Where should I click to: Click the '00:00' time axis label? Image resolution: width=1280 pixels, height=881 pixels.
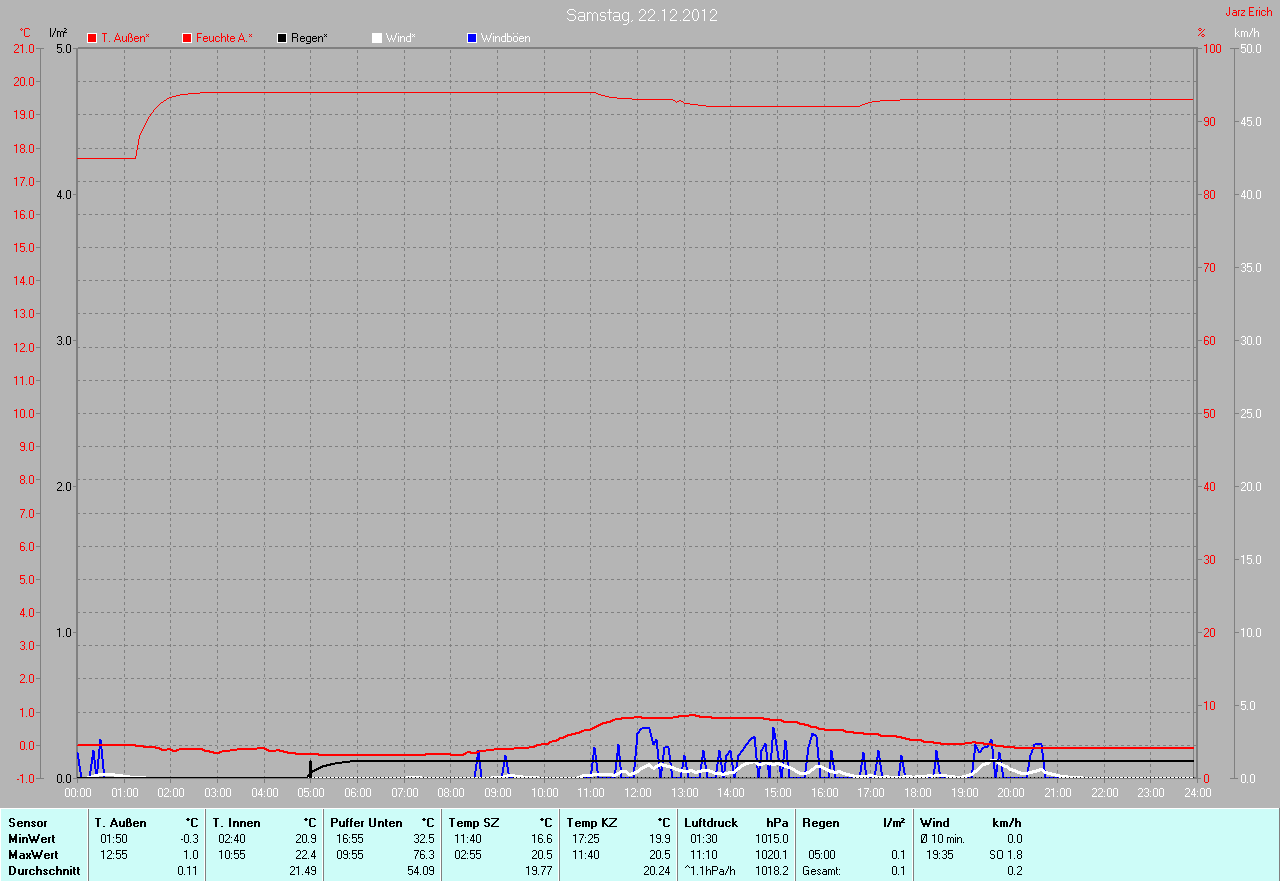(78, 793)
